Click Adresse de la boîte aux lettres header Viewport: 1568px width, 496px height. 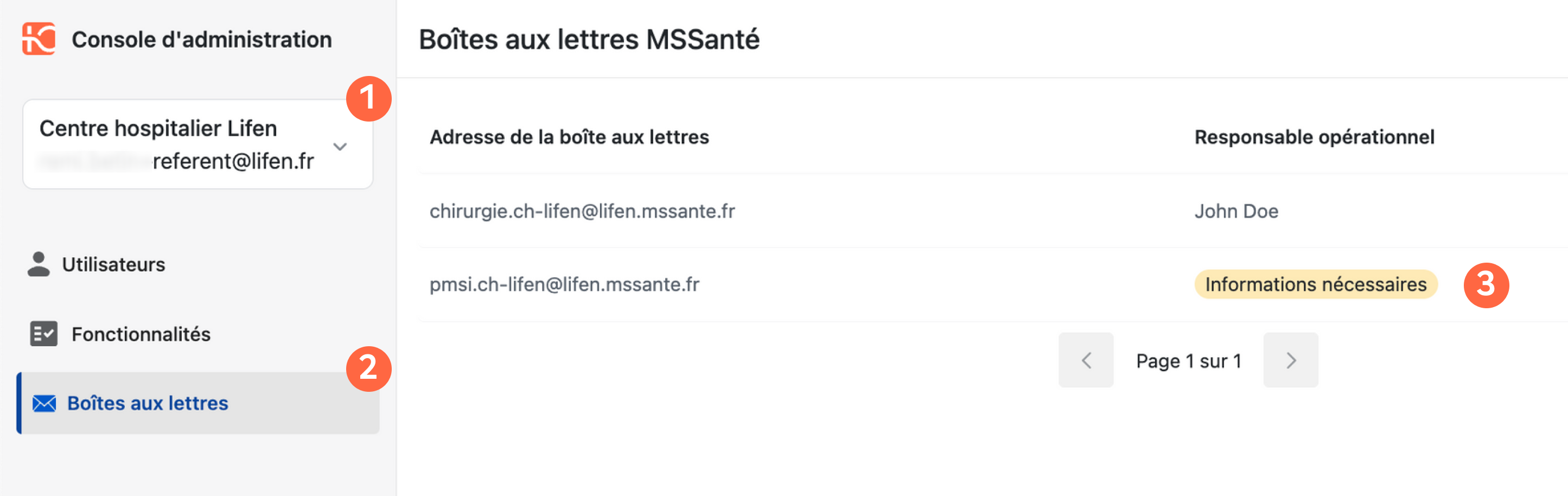569,137
